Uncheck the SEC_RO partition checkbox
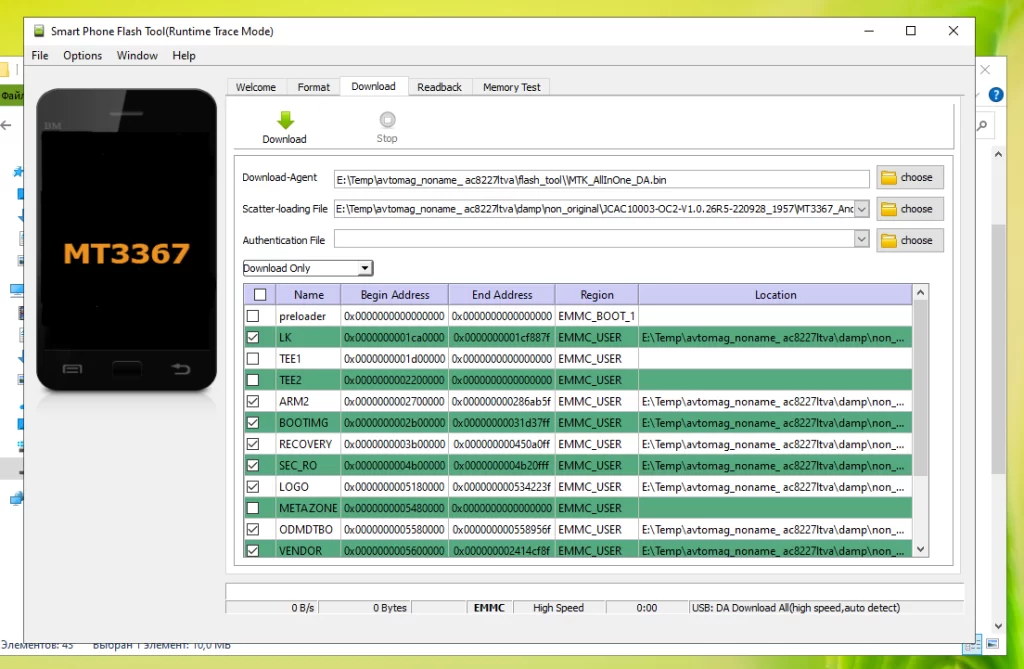Screen dimensions: 1024x669 [253, 465]
